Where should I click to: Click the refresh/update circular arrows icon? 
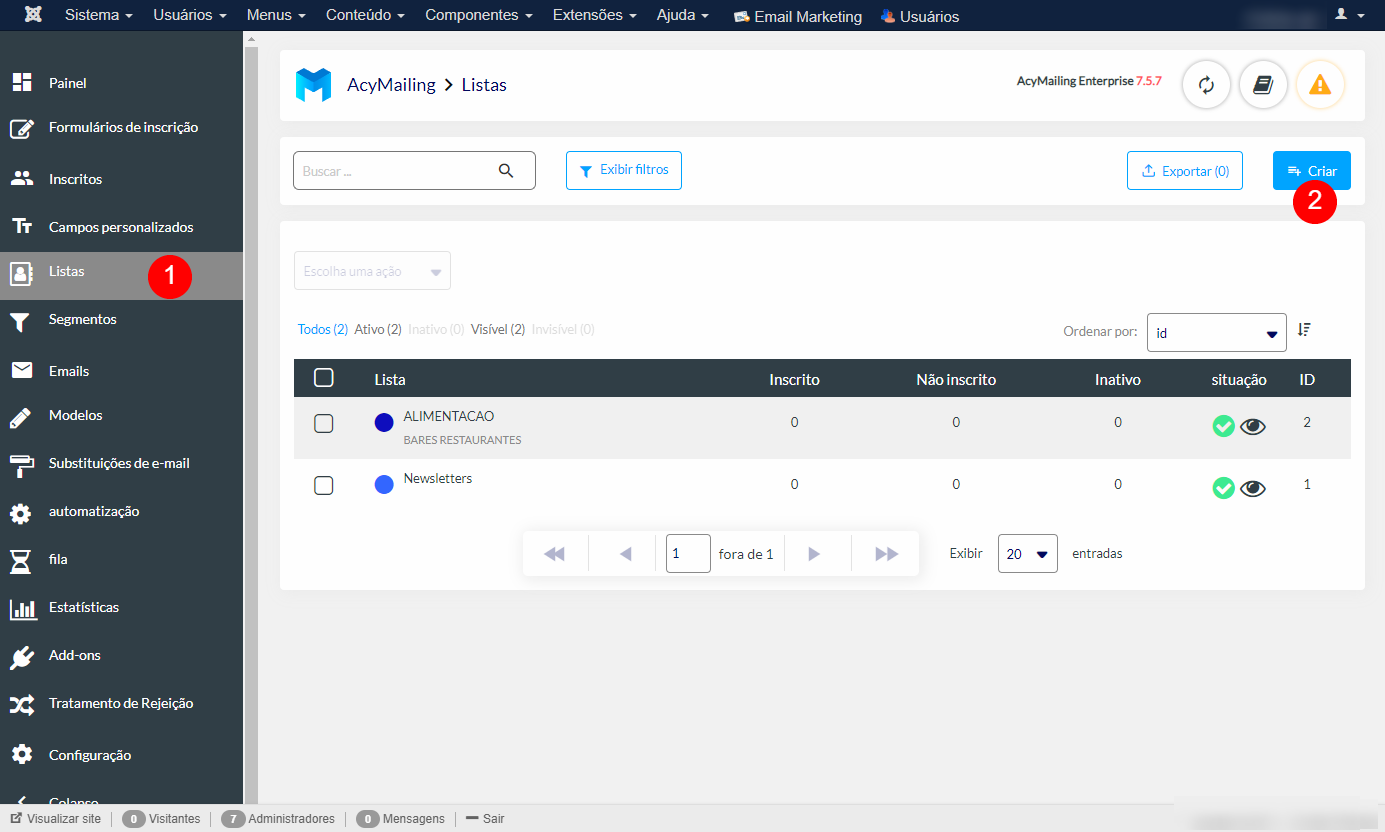pyautogui.click(x=1206, y=85)
